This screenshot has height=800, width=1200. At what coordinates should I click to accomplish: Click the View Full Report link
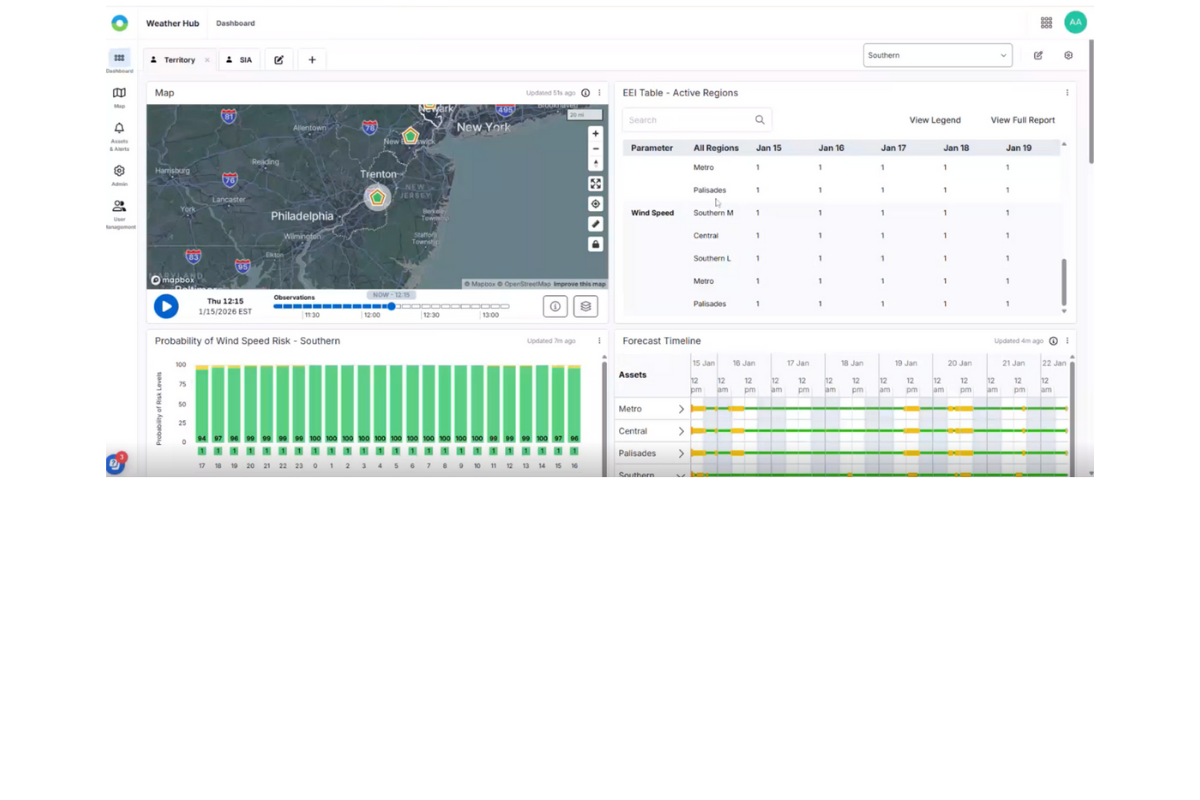[x=1022, y=120]
